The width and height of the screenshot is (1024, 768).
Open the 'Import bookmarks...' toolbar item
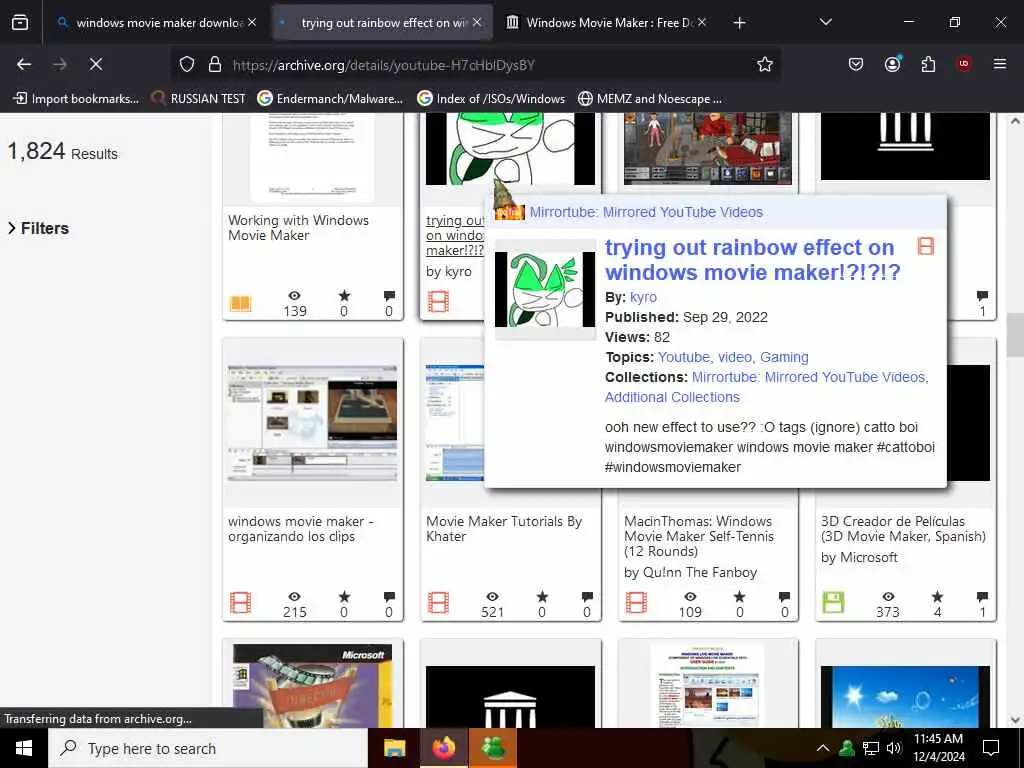click(76, 99)
